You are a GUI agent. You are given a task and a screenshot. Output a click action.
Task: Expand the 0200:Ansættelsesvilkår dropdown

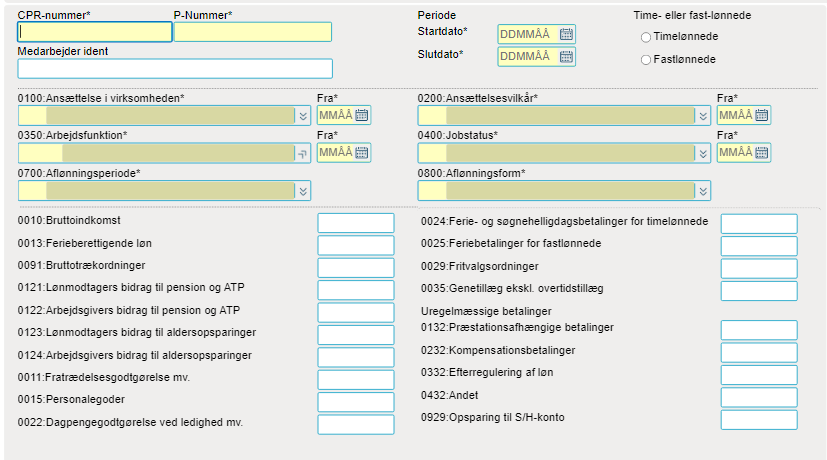click(x=703, y=116)
